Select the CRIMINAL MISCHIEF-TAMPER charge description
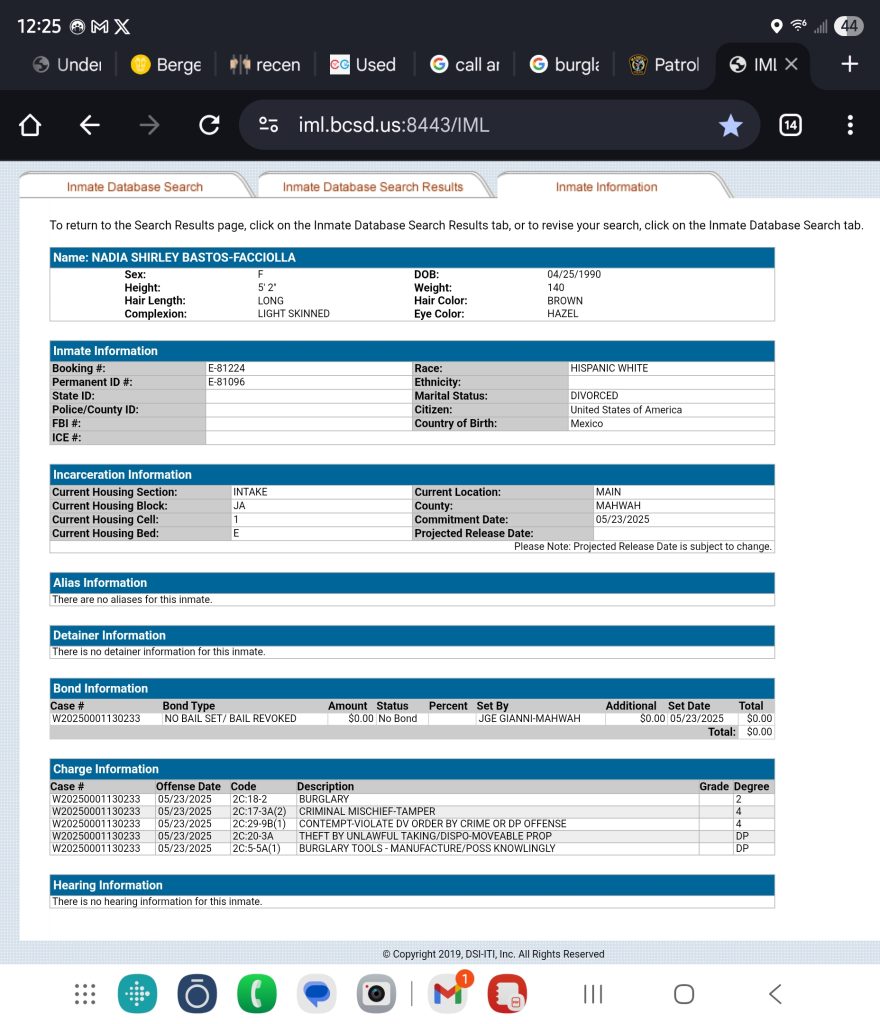 tap(367, 811)
